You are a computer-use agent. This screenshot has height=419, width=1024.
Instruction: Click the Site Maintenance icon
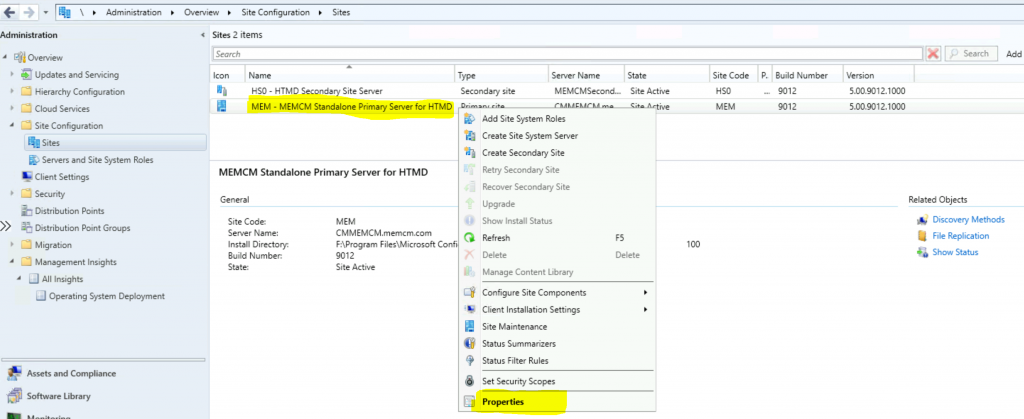469,326
